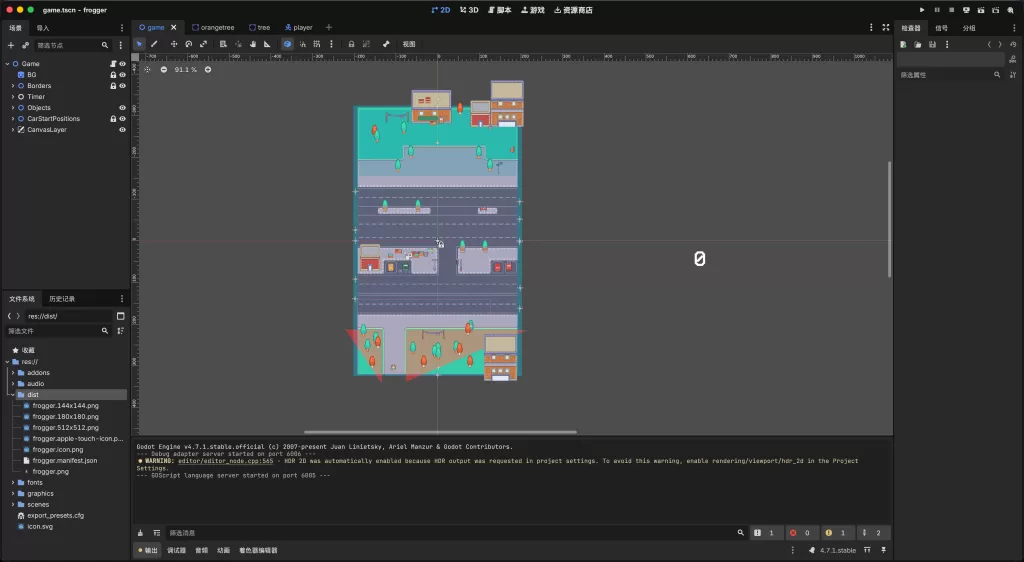Open the skeleton bone options icon
Viewport: 1024px width, 562px height.
(386, 44)
